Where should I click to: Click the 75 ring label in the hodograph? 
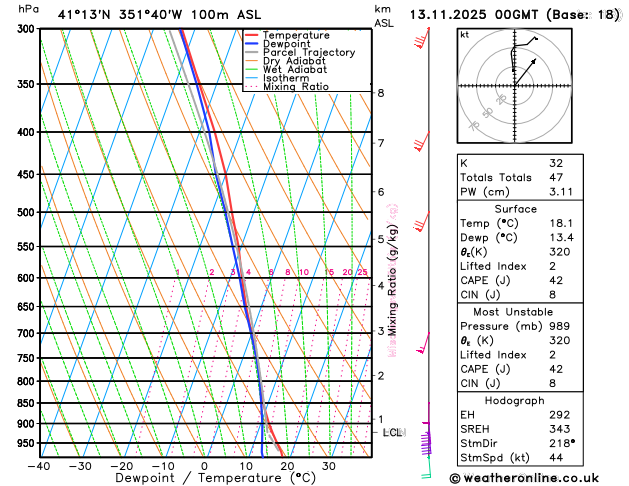(474, 126)
